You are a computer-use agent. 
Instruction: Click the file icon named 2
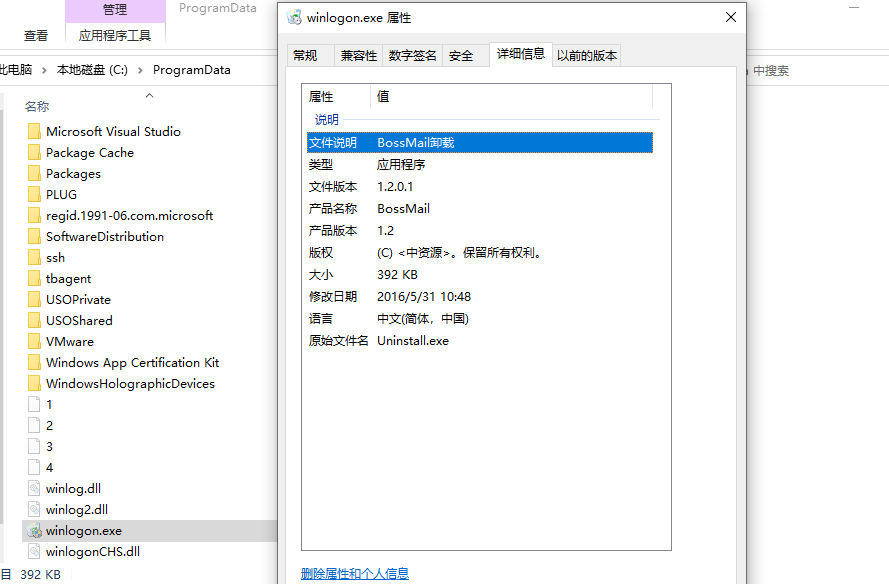pos(35,425)
